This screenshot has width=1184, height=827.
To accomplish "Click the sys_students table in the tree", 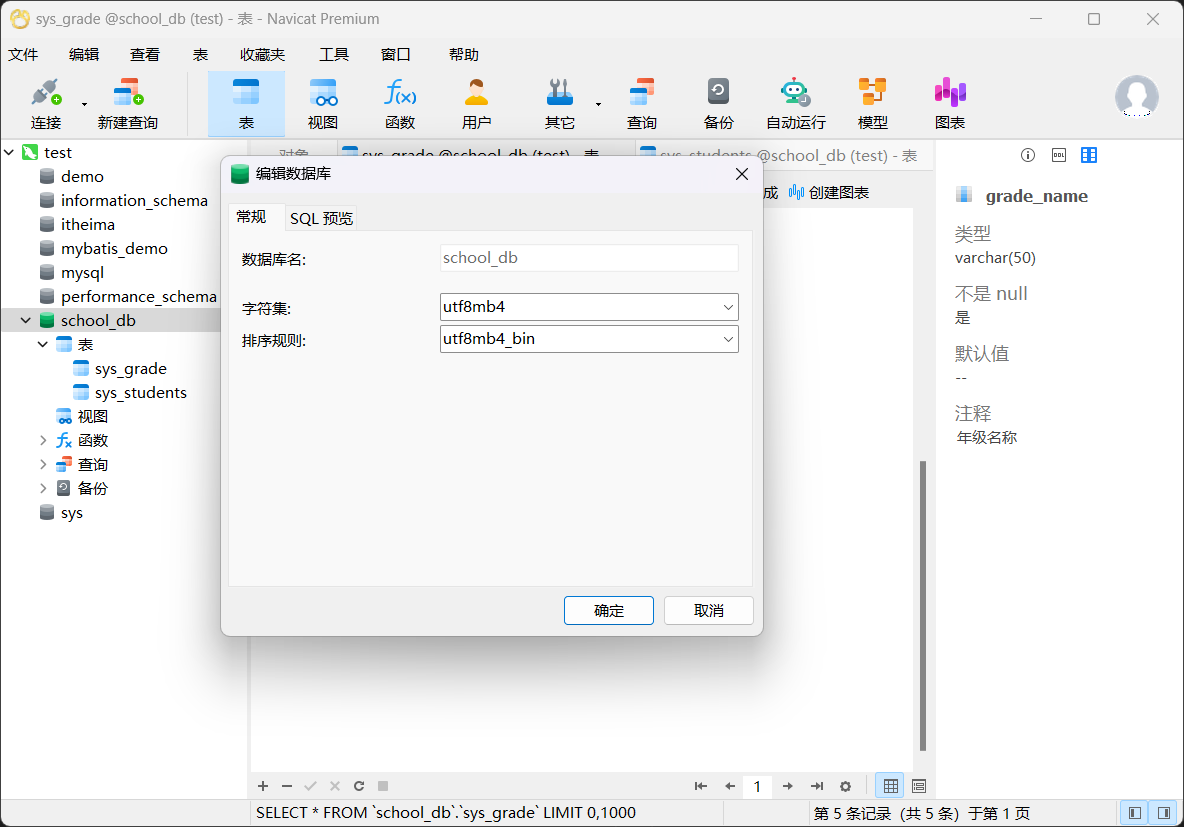I will 140,392.
